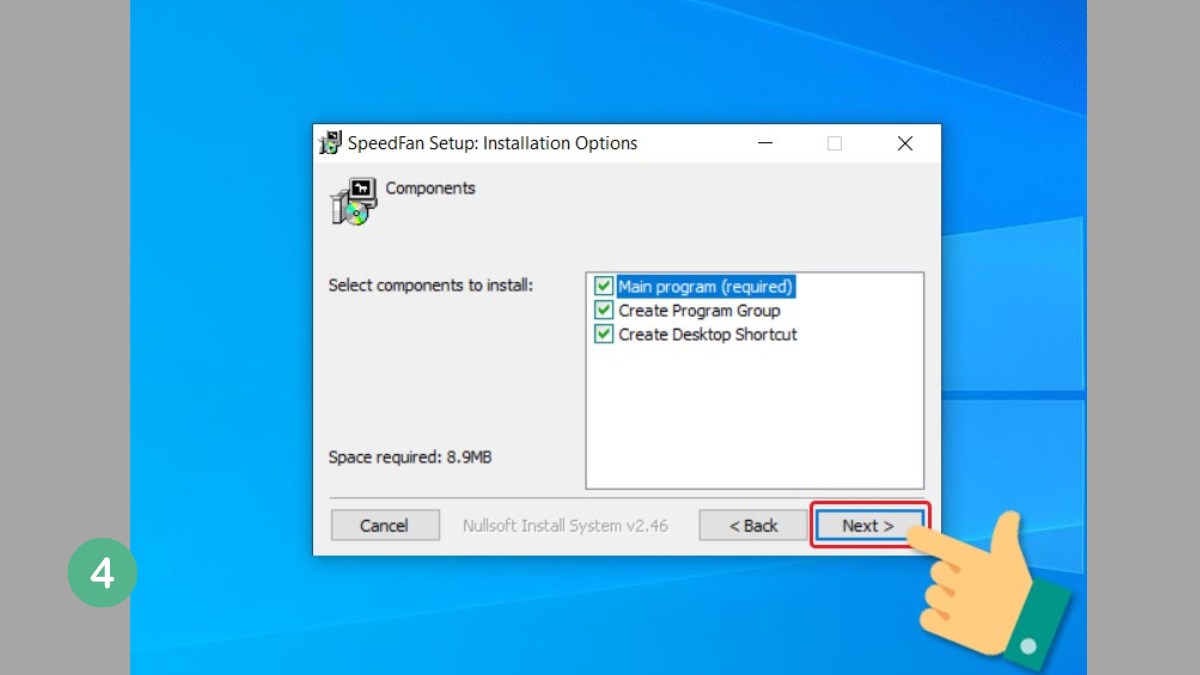Click the Next > button

point(869,525)
